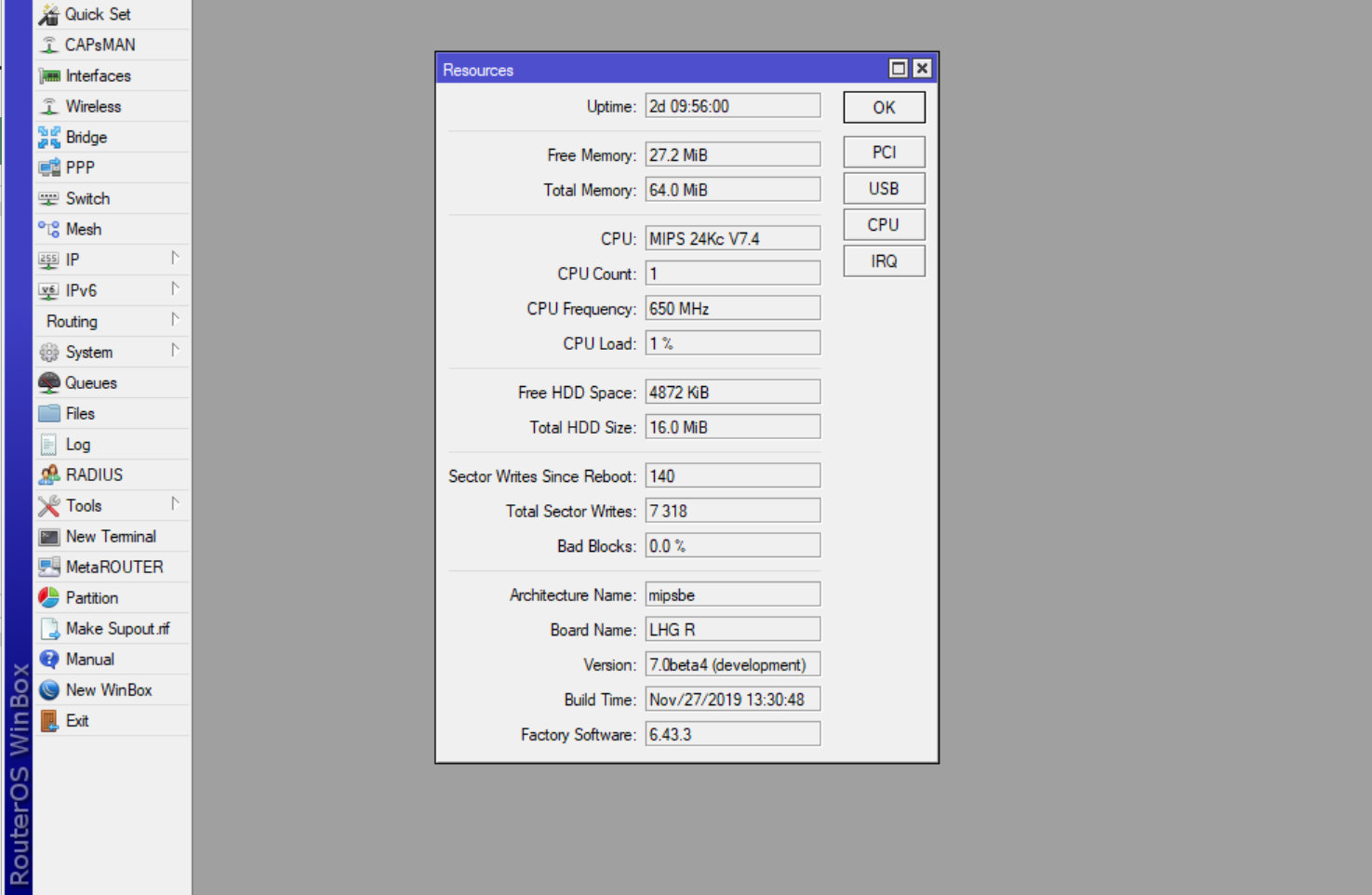Click the Partition pie chart icon
This screenshot has width=1372, height=895.
[x=48, y=597]
